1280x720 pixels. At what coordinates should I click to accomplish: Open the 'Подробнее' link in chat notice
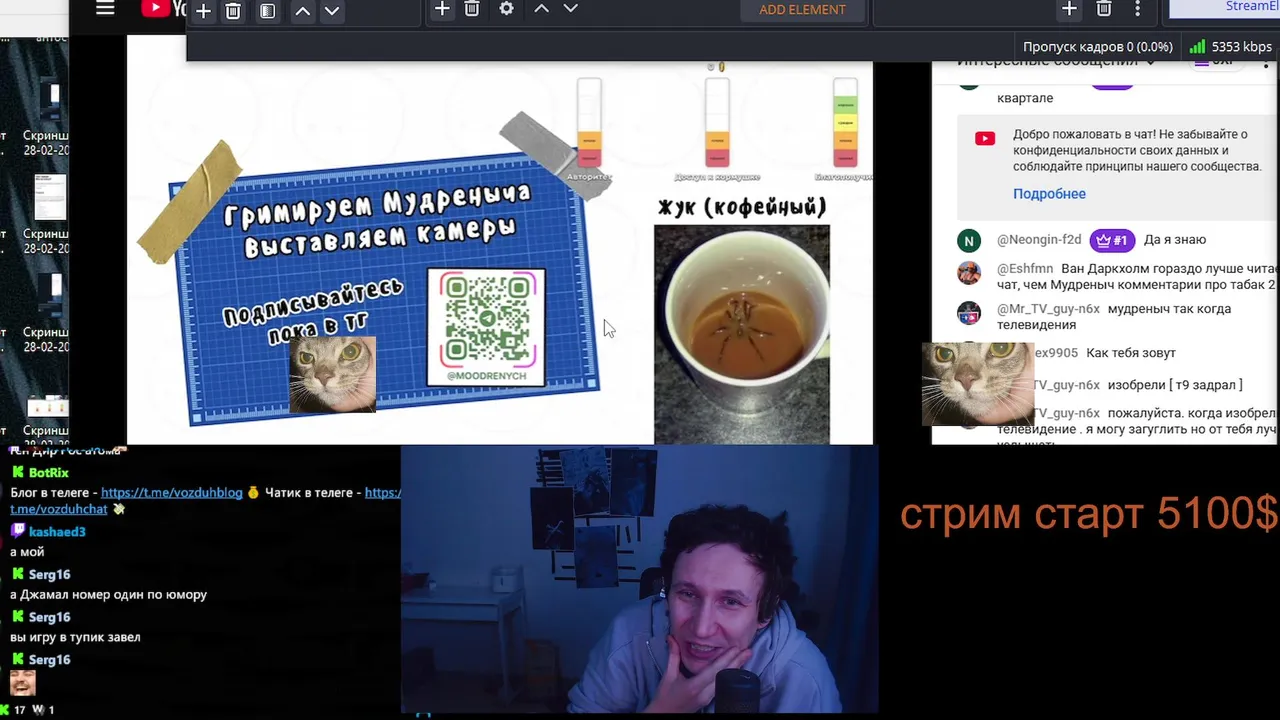pyautogui.click(x=1049, y=194)
